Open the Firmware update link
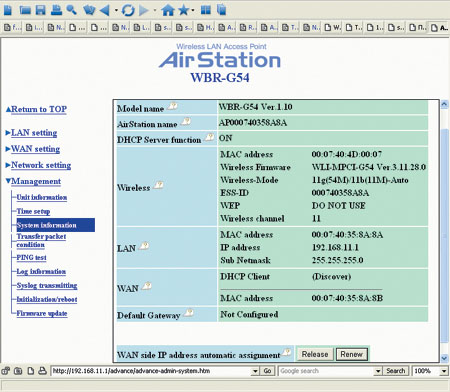The width and height of the screenshot is (450, 392). (x=42, y=313)
